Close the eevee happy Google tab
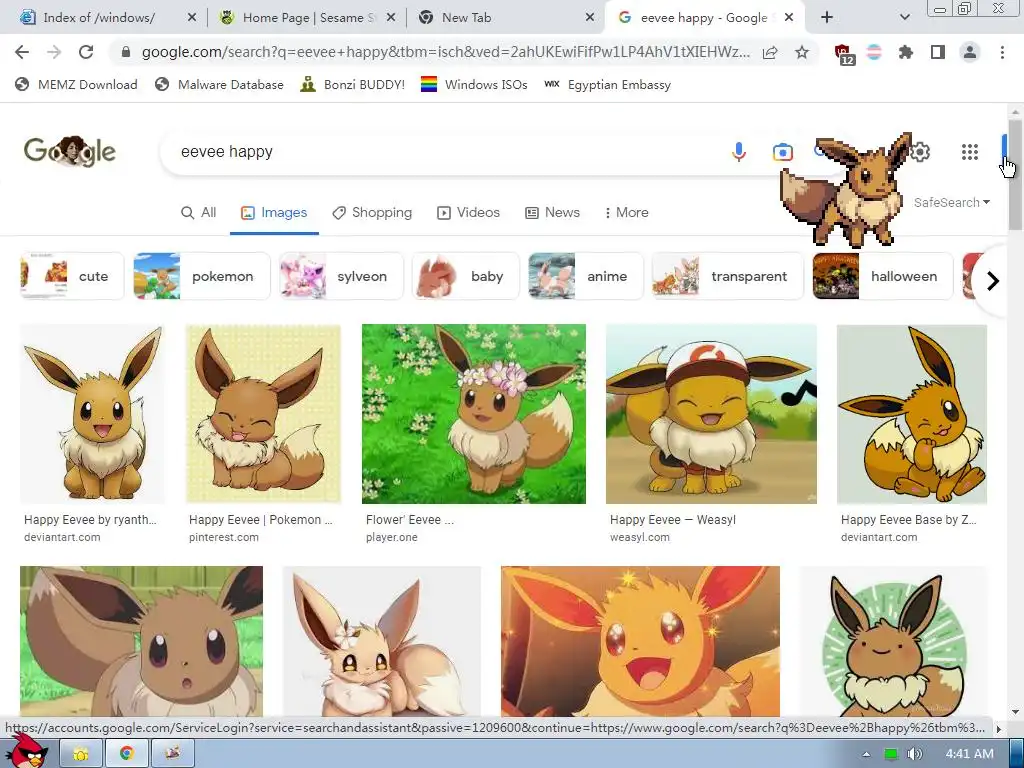Viewport: 1024px width, 768px height. point(789,18)
